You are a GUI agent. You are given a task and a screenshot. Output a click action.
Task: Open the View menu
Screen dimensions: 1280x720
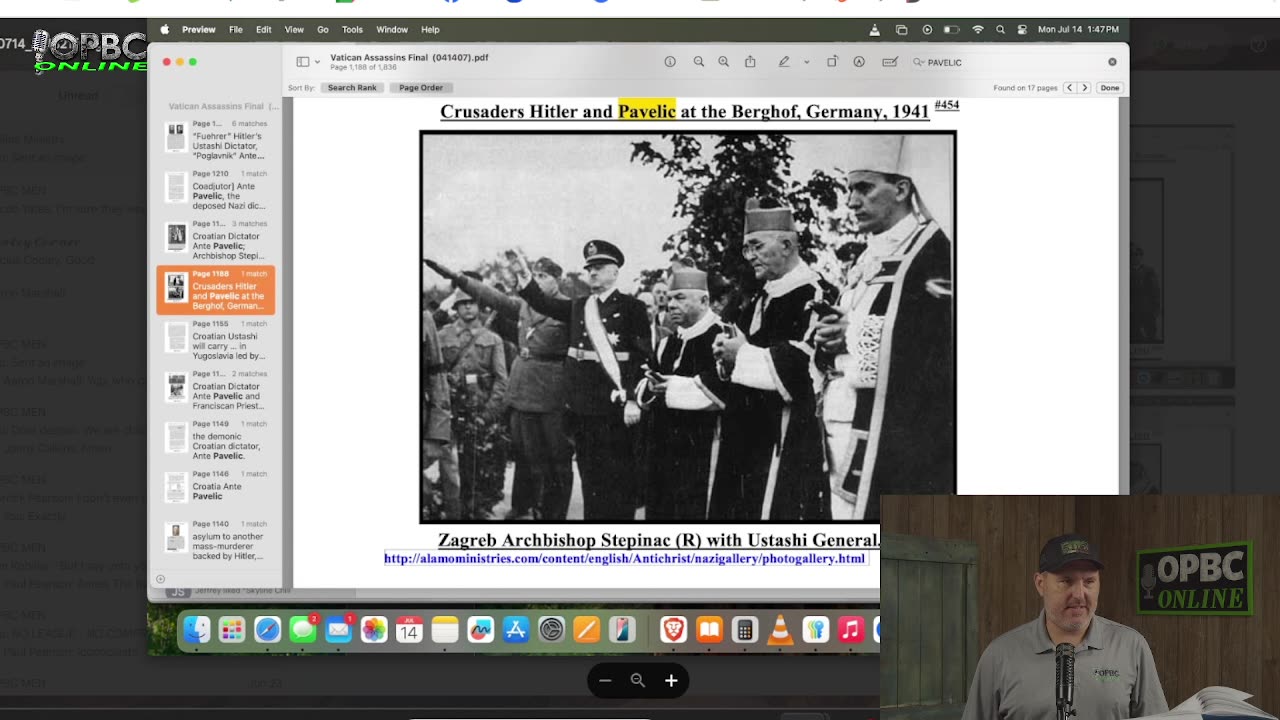click(294, 30)
